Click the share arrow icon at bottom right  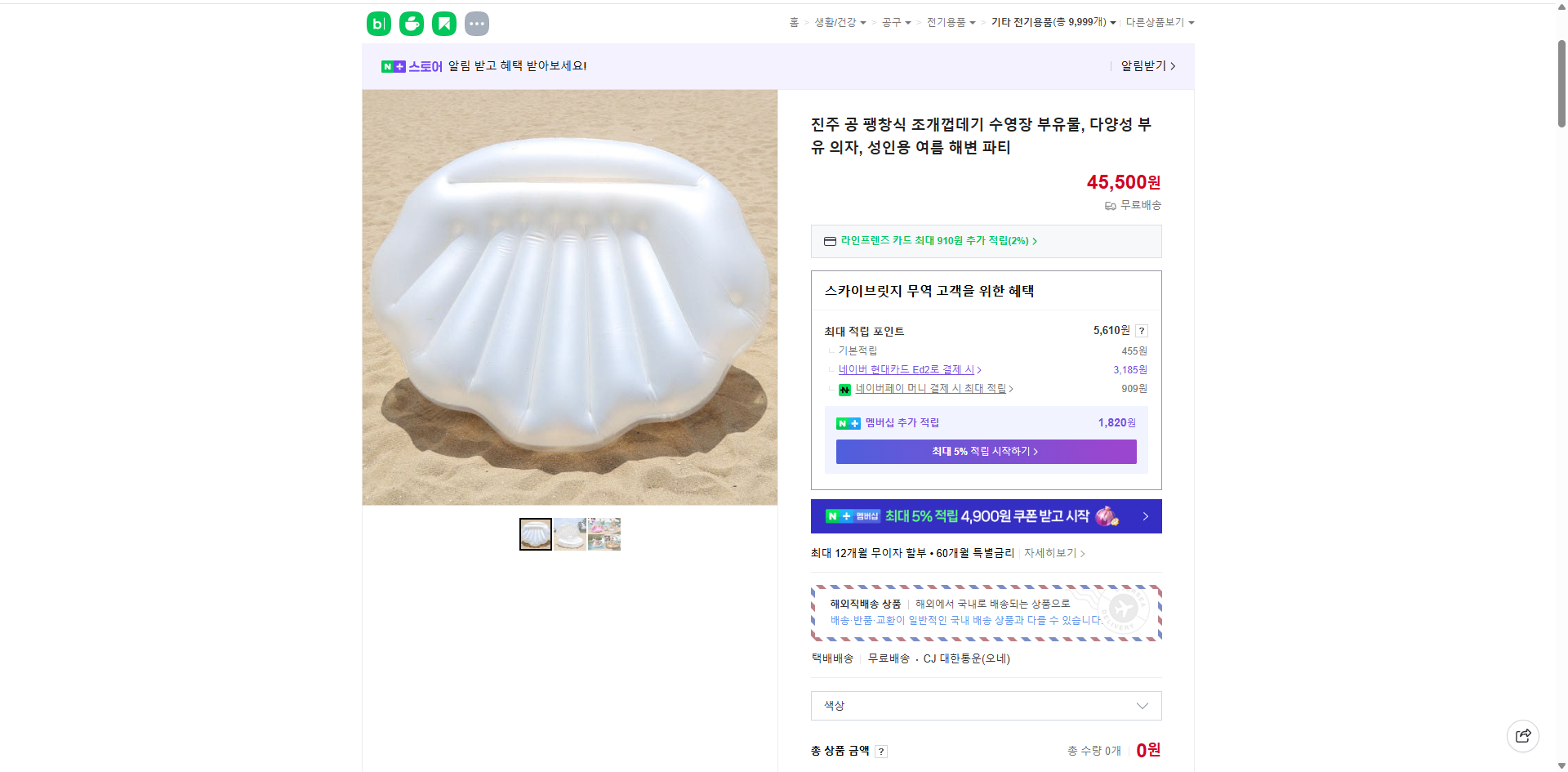point(1523,735)
